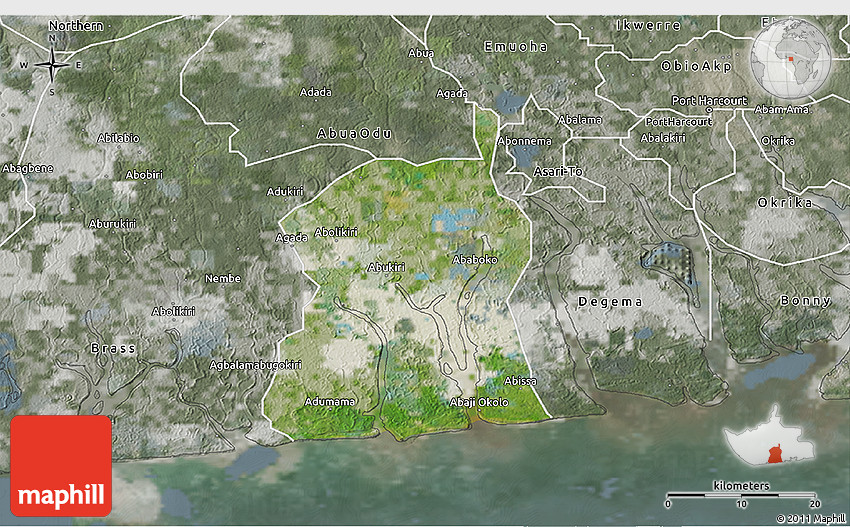Select the Abonnema town label
The height and width of the screenshot is (527, 850).
(x=524, y=141)
